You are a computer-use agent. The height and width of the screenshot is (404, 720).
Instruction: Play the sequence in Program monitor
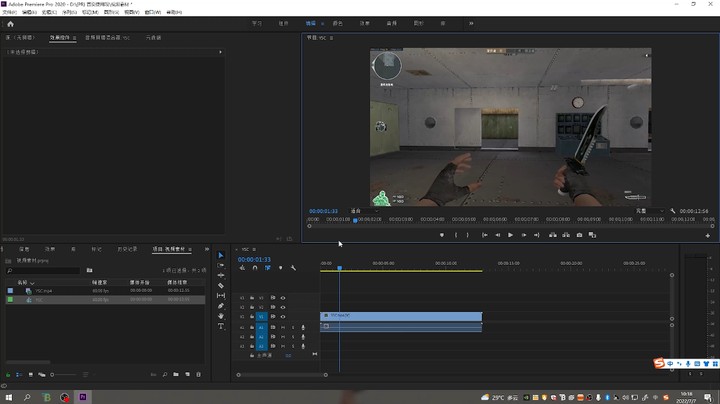(x=510, y=235)
